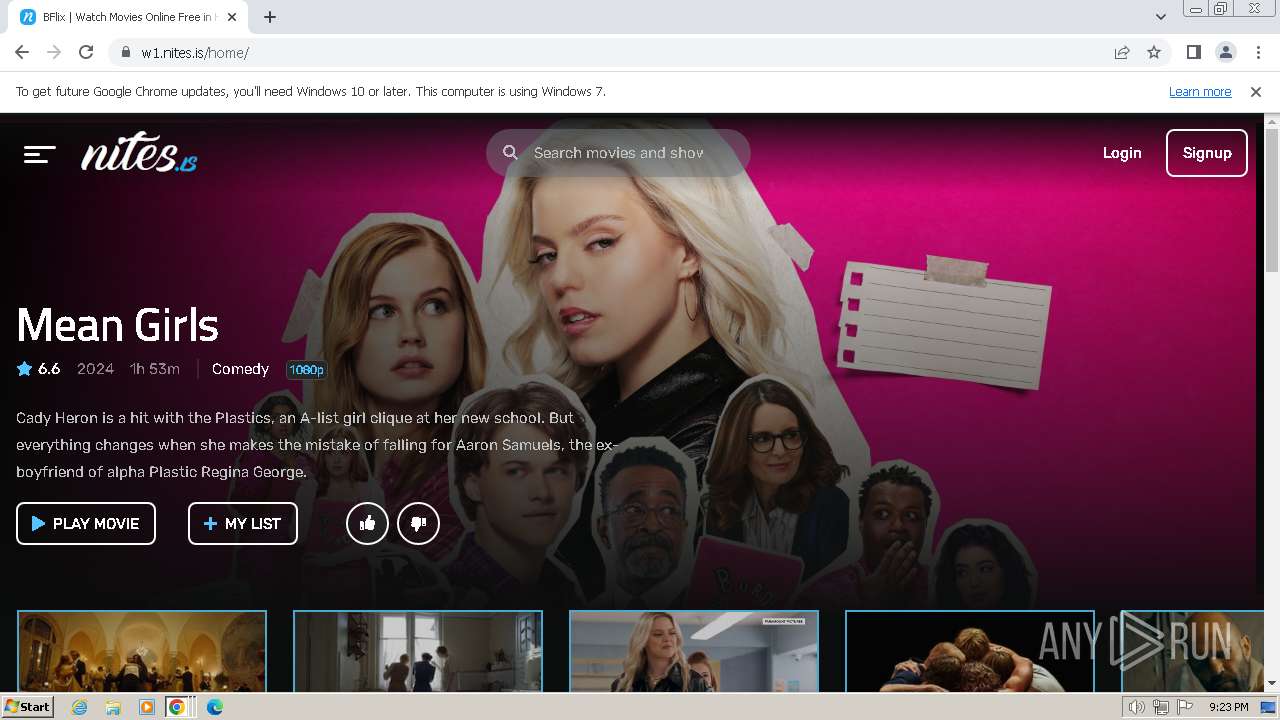Click the search magnifier icon
The width and height of the screenshot is (1280, 720).
(510, 153)
